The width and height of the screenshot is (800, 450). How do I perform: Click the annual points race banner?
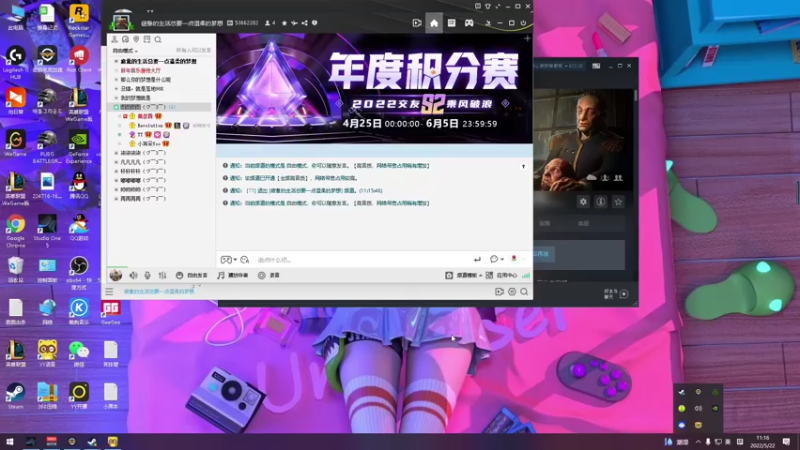click(x=374, y=89)
